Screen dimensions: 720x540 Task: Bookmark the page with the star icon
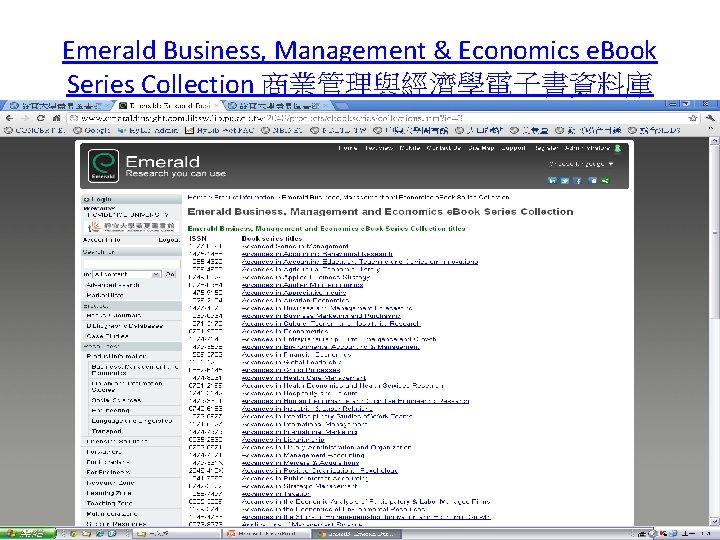click(x=693, y=118)
